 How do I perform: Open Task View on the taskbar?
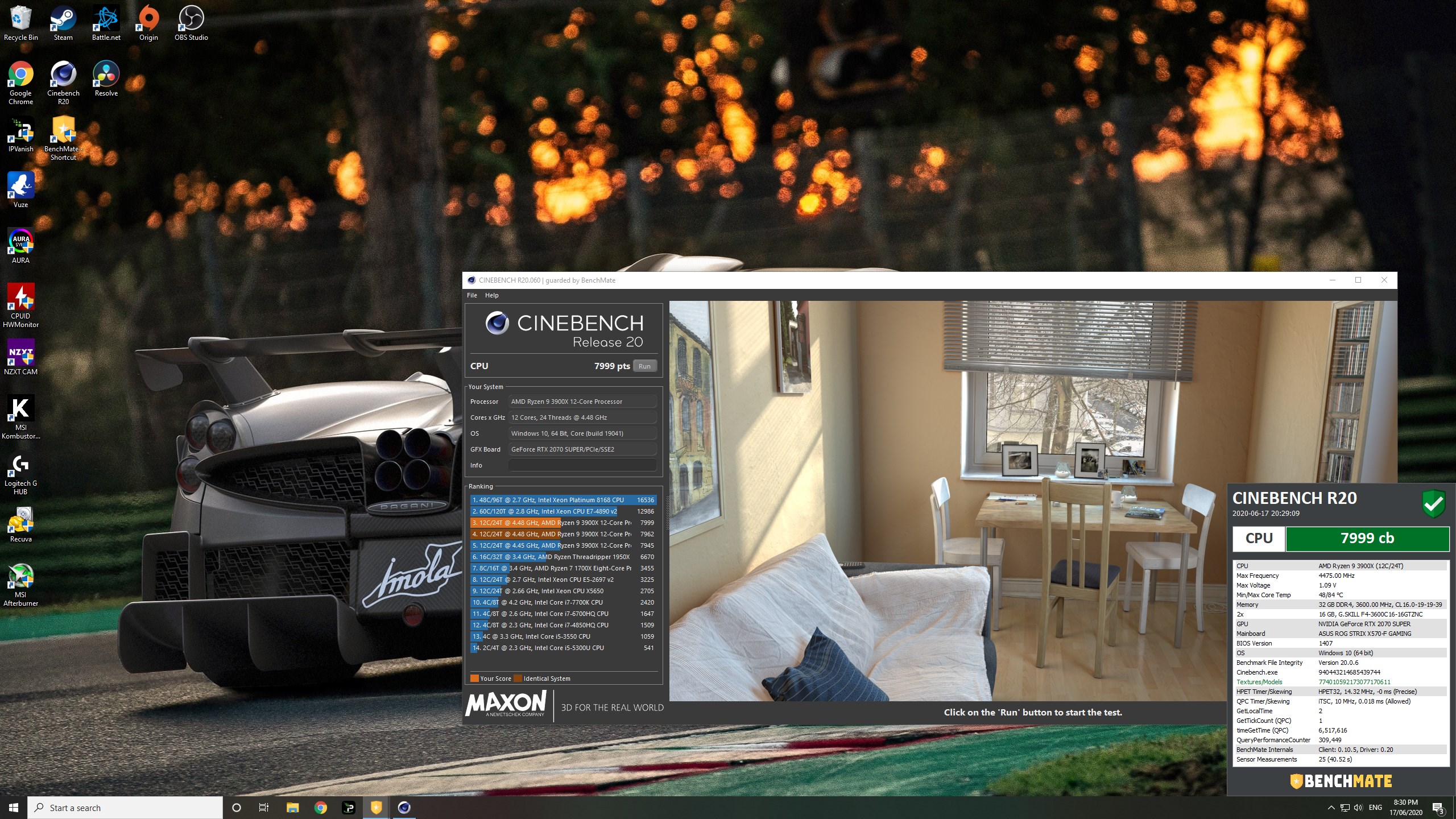(x=264, y=808)
